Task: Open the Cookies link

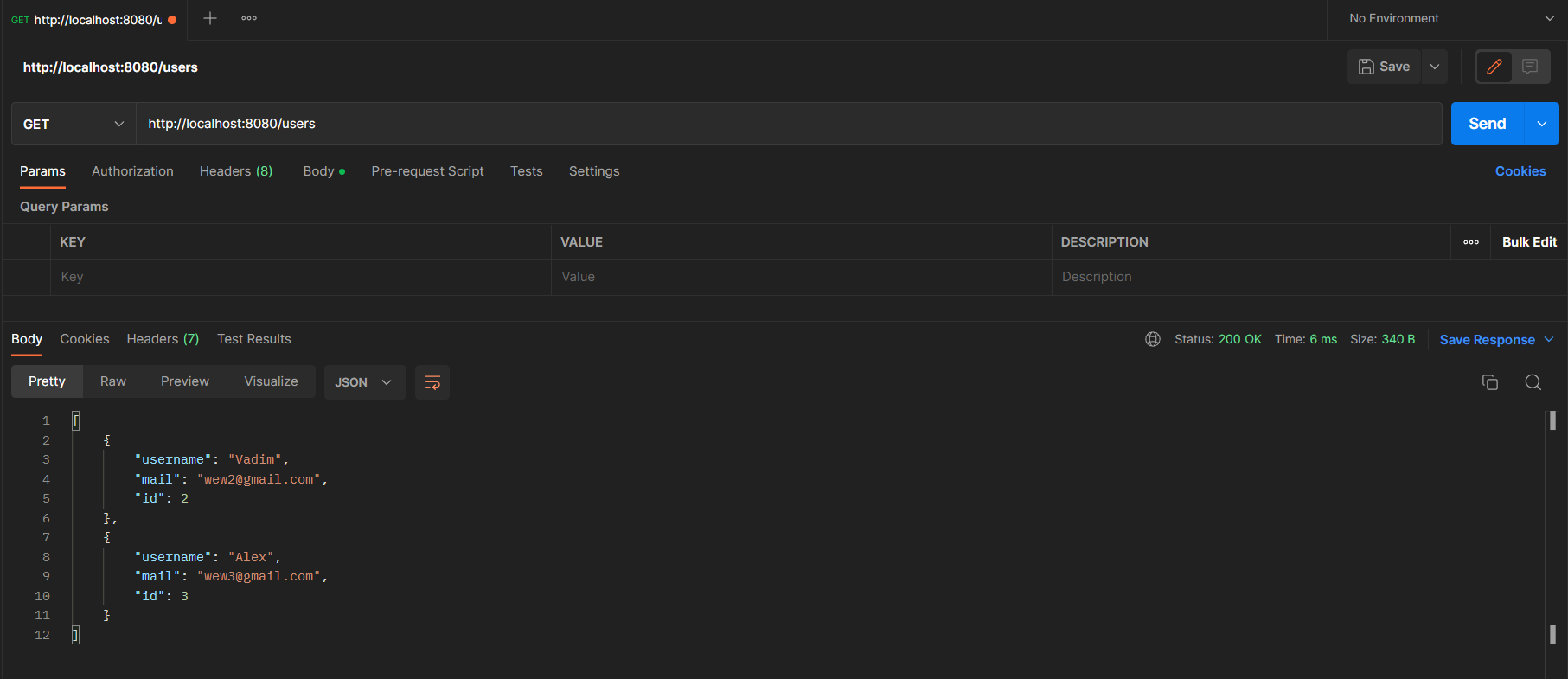Action: [x=1520, y=171]
